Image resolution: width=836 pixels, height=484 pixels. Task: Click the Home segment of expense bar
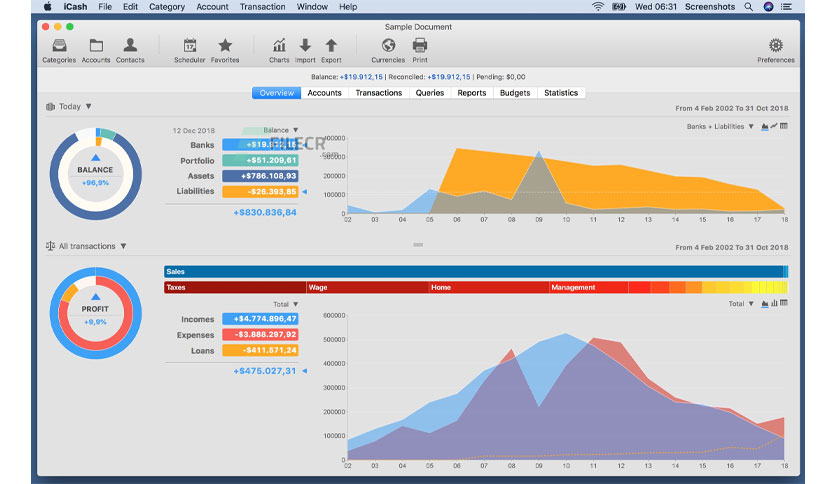489,287
